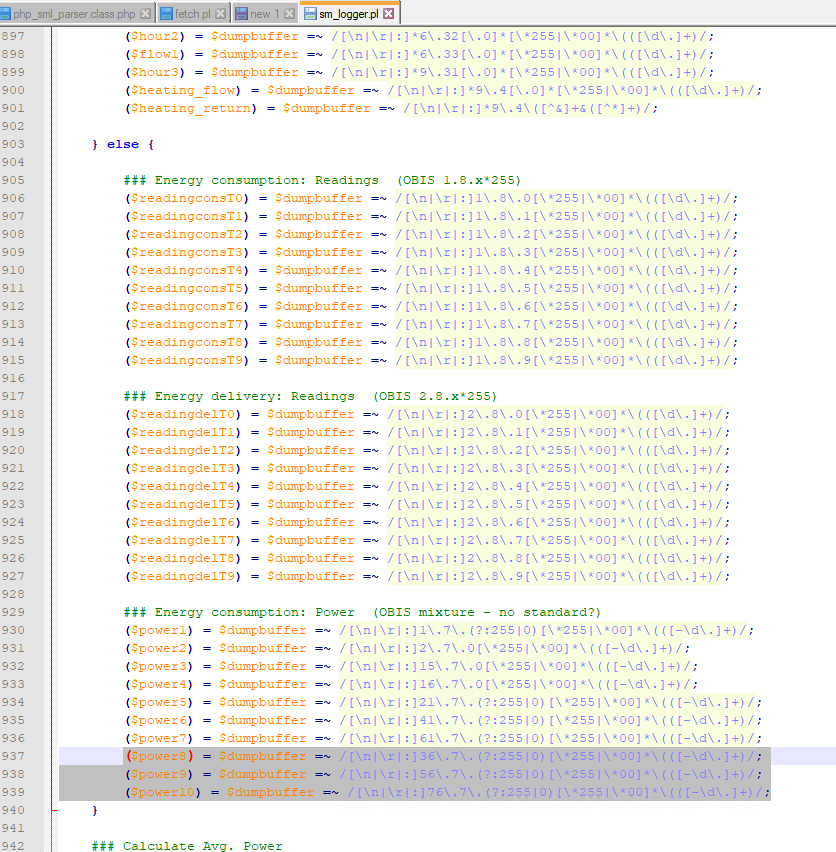Click the fold marker beside line 940
The height and width of the screenshot is (852, 836).
(54, 810)
